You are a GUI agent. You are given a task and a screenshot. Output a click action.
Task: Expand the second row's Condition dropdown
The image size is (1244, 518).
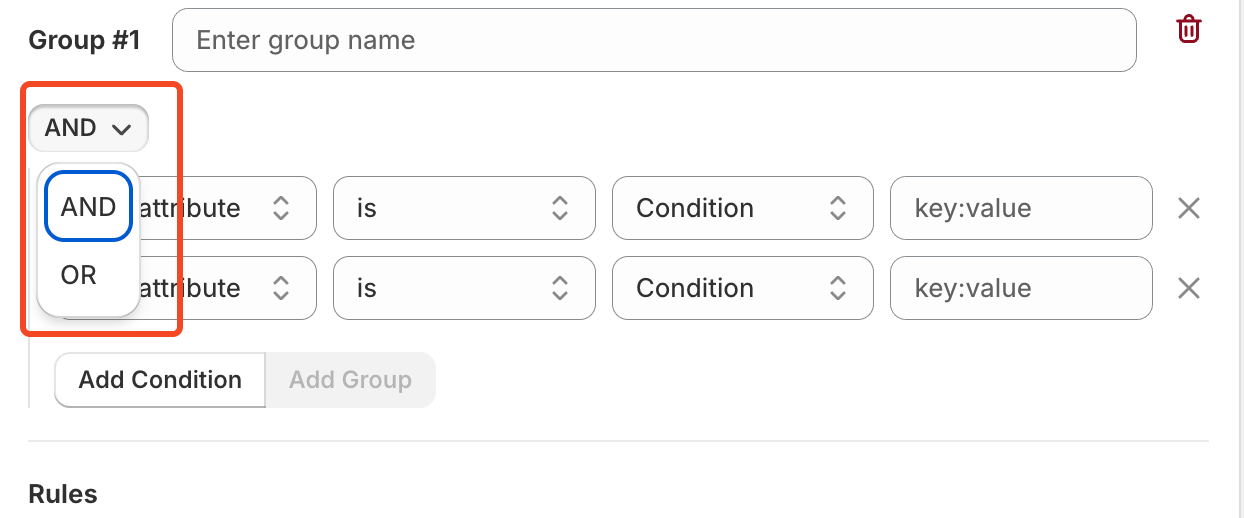tap(742, 288)
